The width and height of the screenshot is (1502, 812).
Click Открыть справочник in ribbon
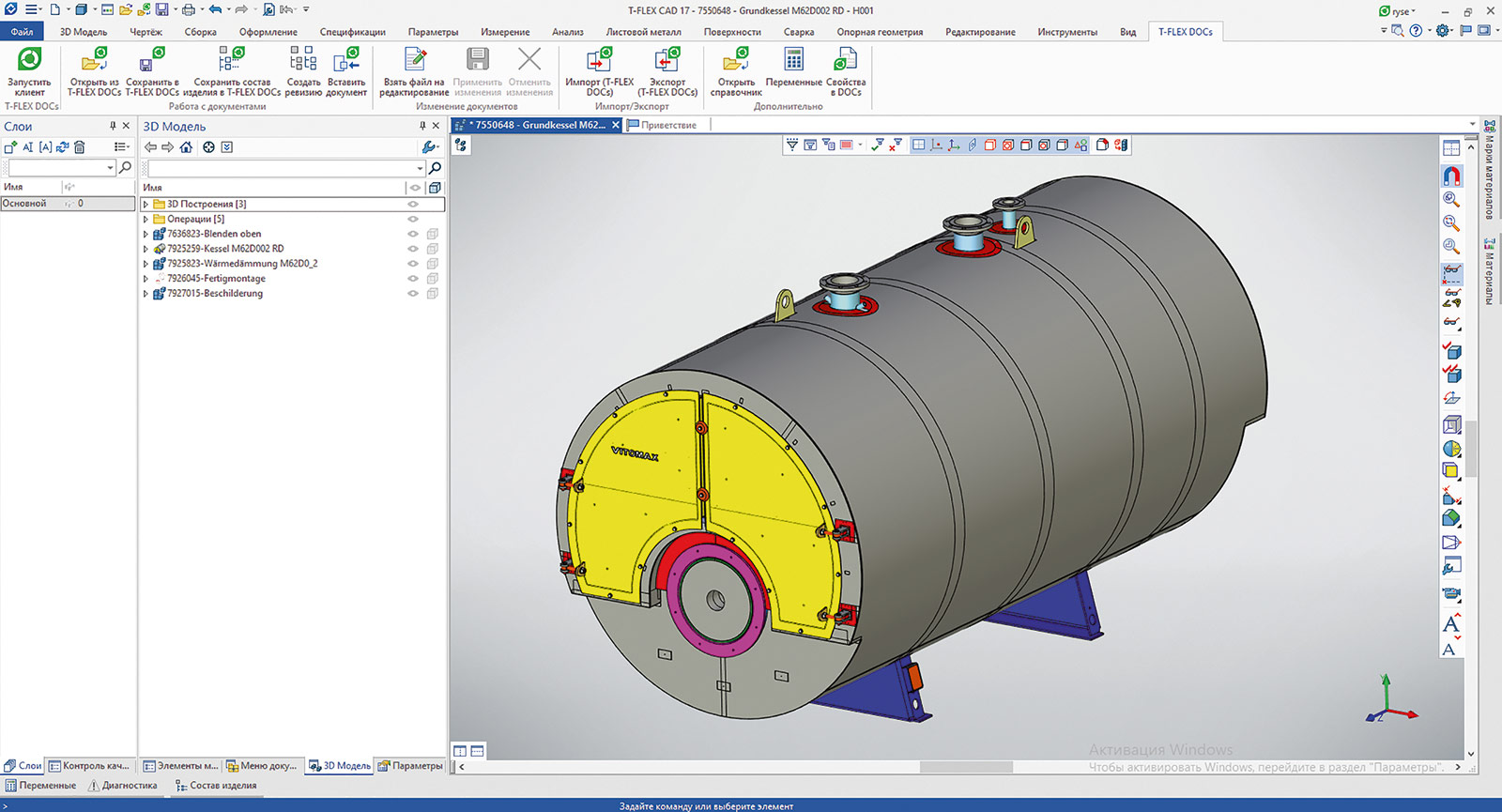coord(736,71)
